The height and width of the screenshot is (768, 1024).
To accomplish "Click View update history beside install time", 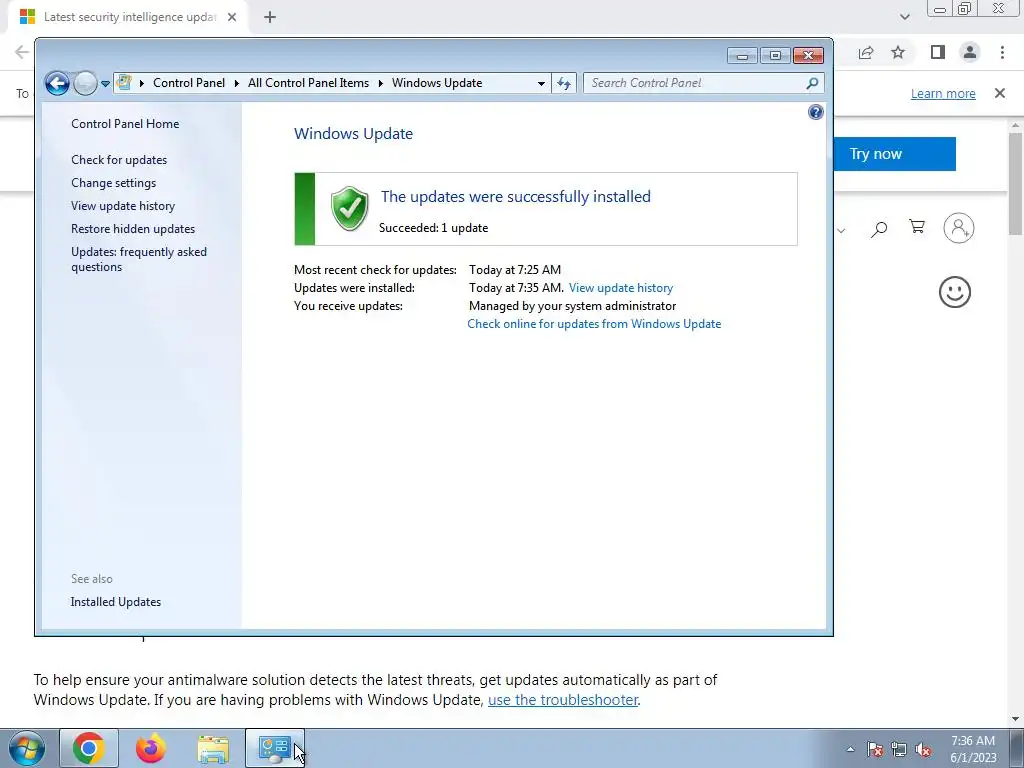I will point(620,287).
